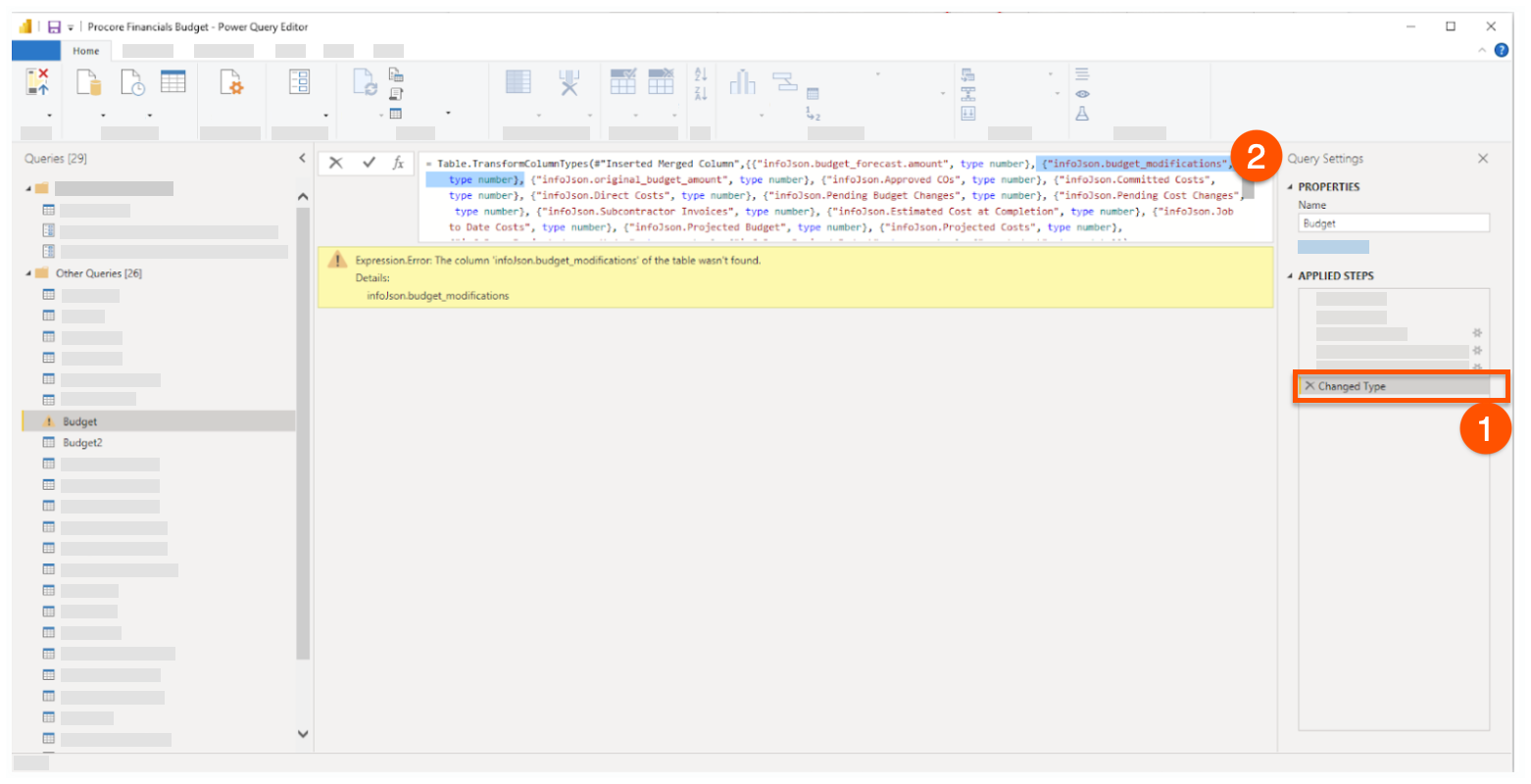1531x784 pixels.
Task: Click the Queries pane scroll up arrow
Action: click(302, 197)
